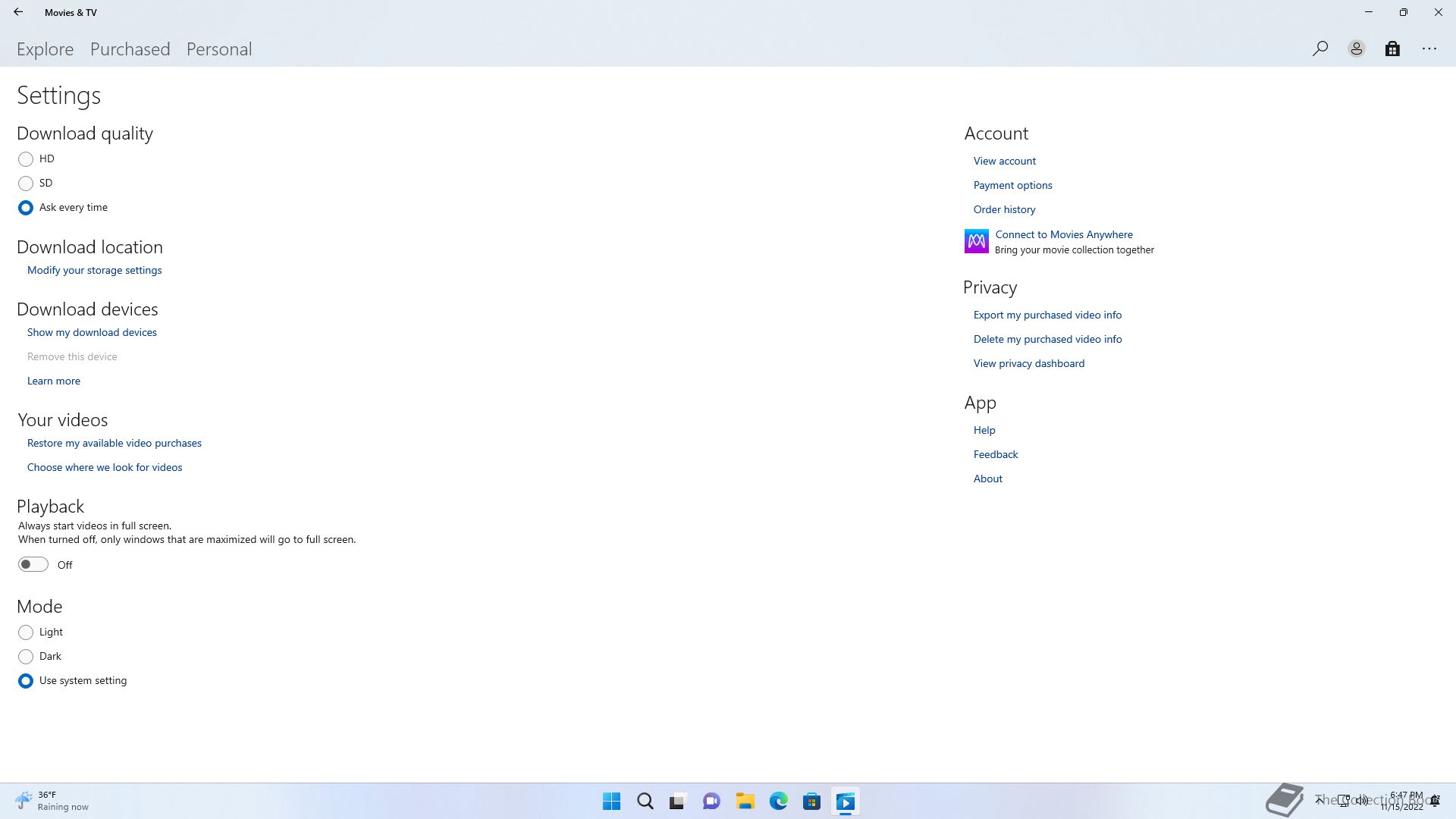Open View privacy dashboard link
Screen dimensions: 1456x819
point(1028,364)
